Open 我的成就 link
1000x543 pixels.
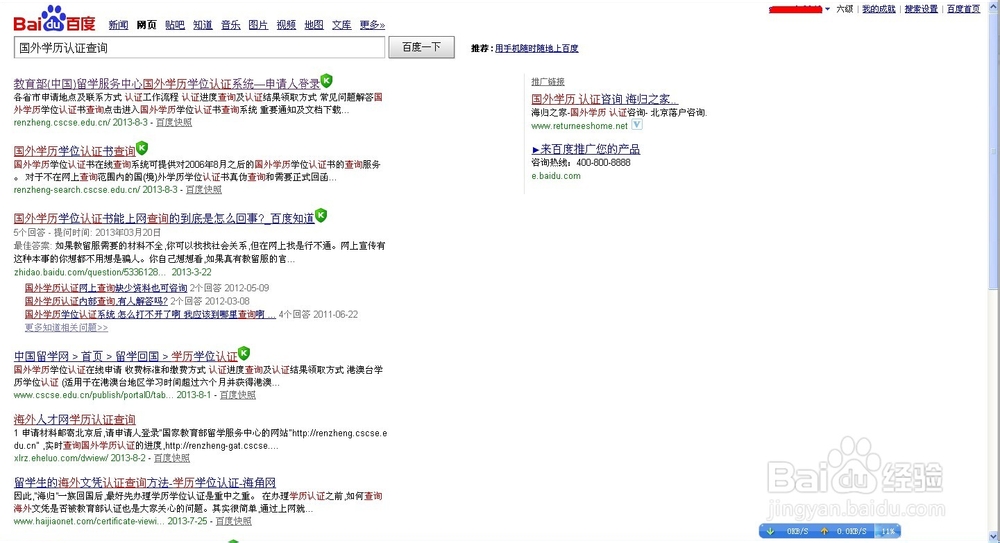click(879, 9)
